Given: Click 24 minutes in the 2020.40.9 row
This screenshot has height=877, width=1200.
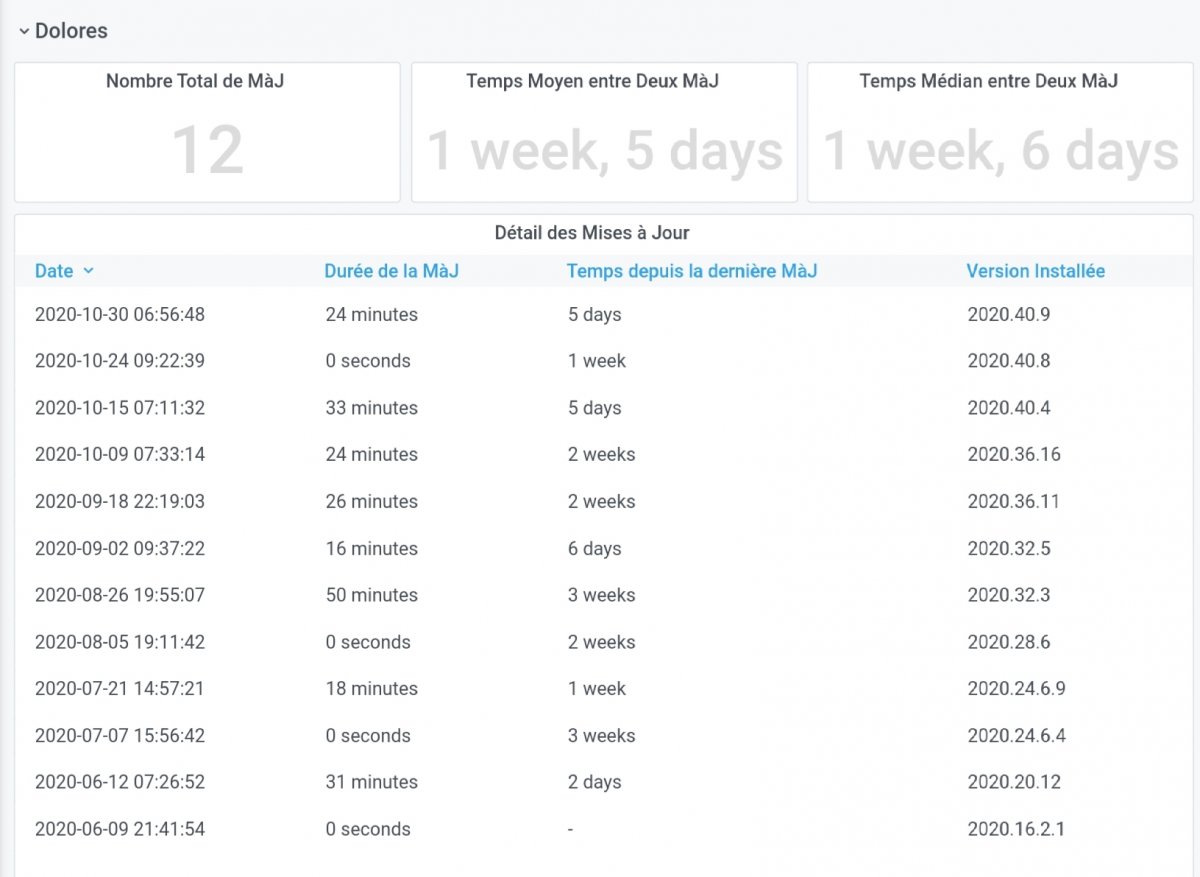Looking at the screenshot, I should (x=371, y=314).
